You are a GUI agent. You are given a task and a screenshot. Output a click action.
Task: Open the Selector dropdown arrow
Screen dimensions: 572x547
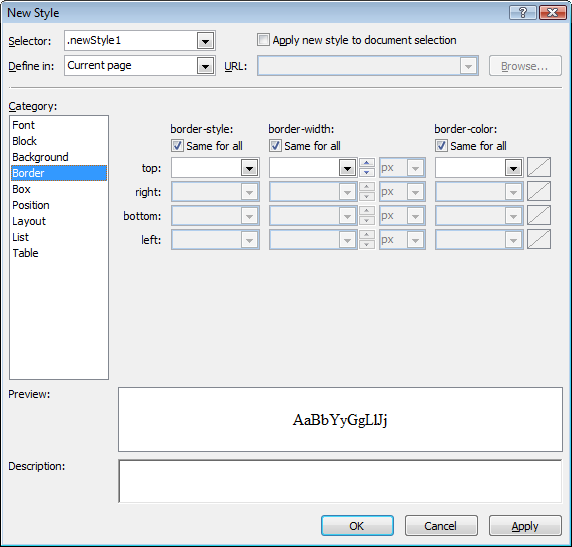coord(205,41)
